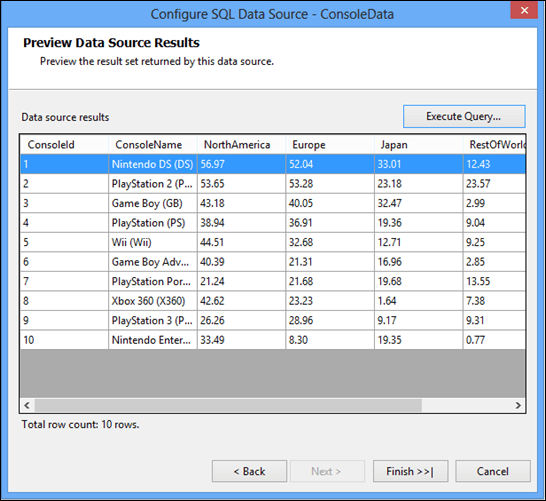This screenshot has height=501, width=546.
Task: Select the ConsoleName column header
Action: (x=153, y=144)
